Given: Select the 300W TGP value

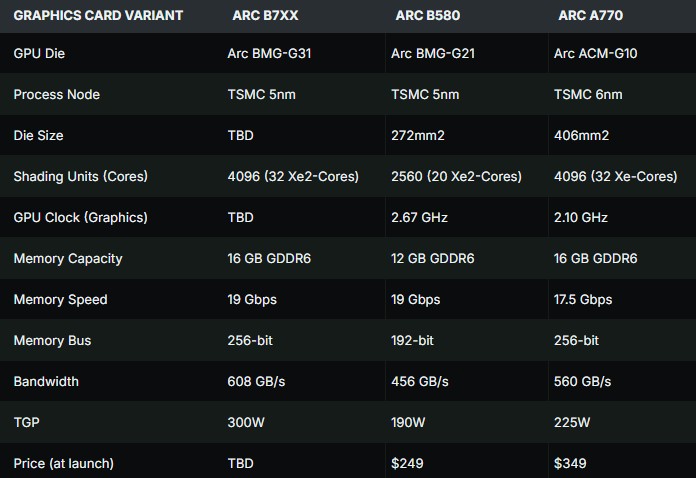Looking at the screenshot, I should [246, 422].
